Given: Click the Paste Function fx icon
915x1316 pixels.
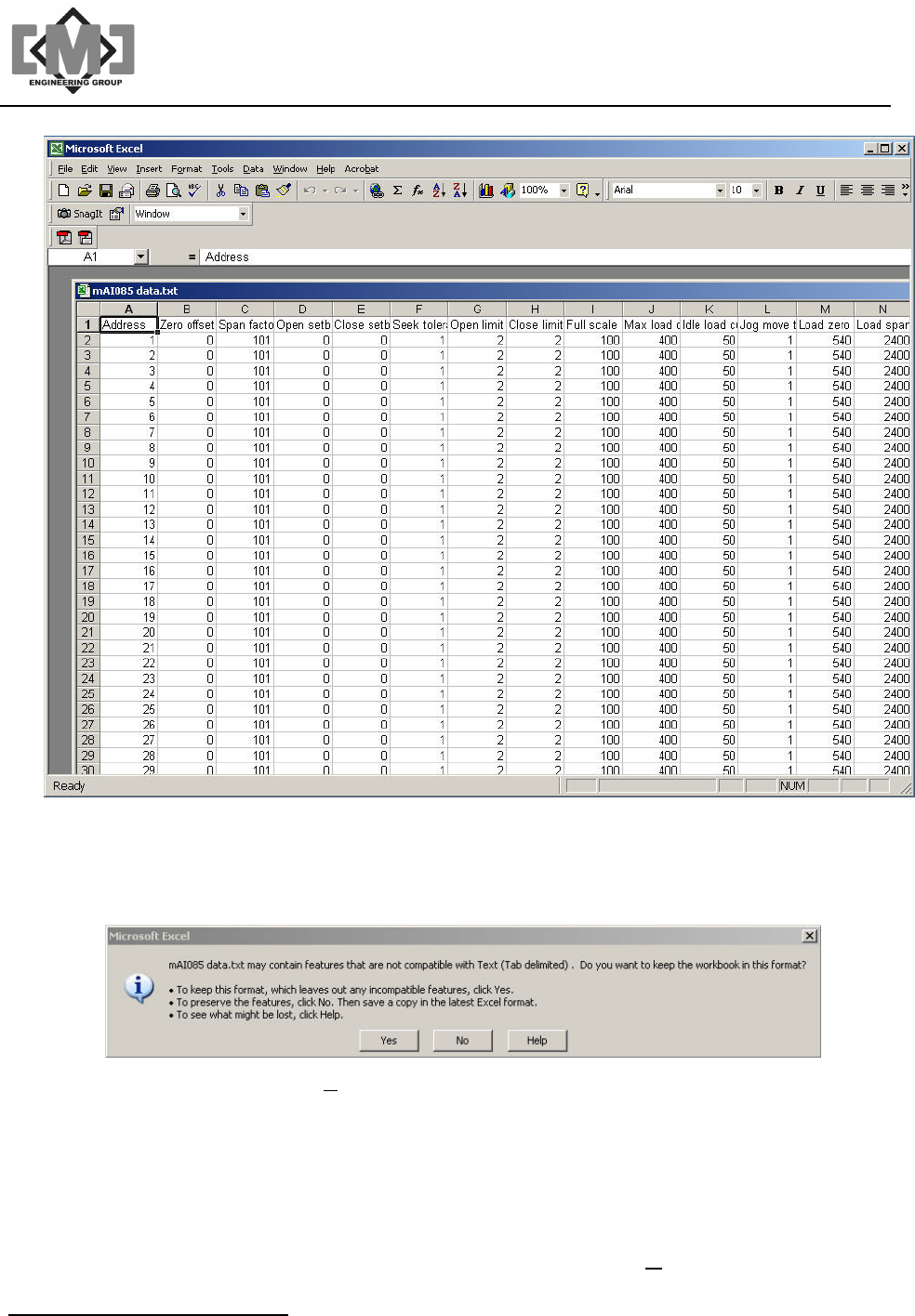Looking at the screenshot, I should [418, 191].
